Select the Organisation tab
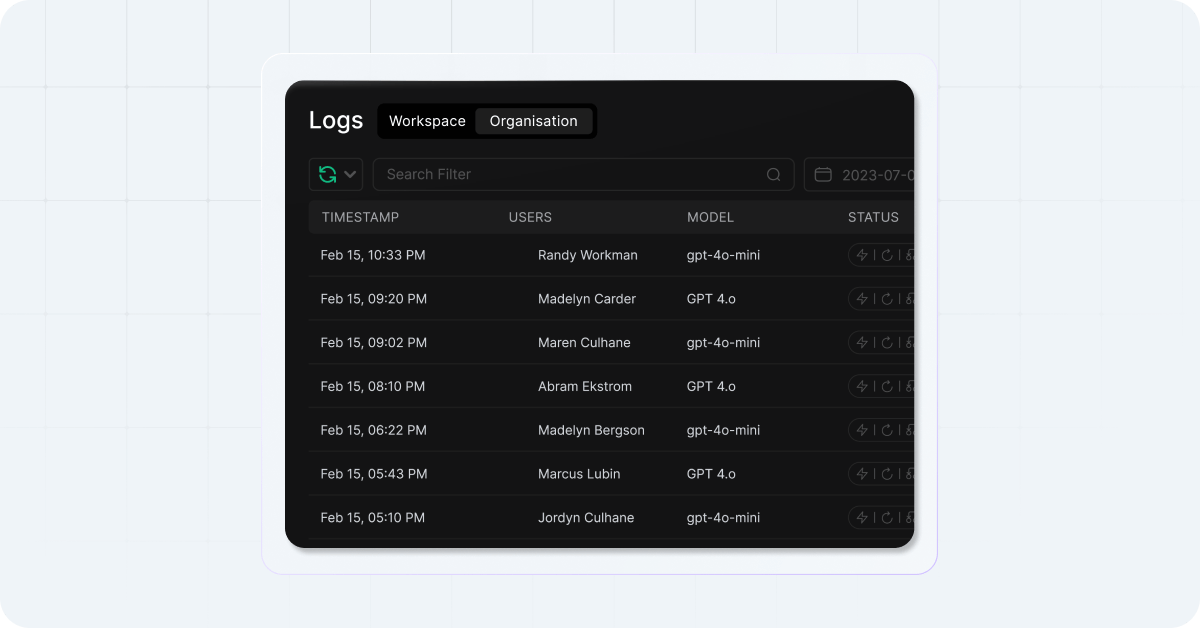This screenshot has width=1200, height=628. [534, 120]
